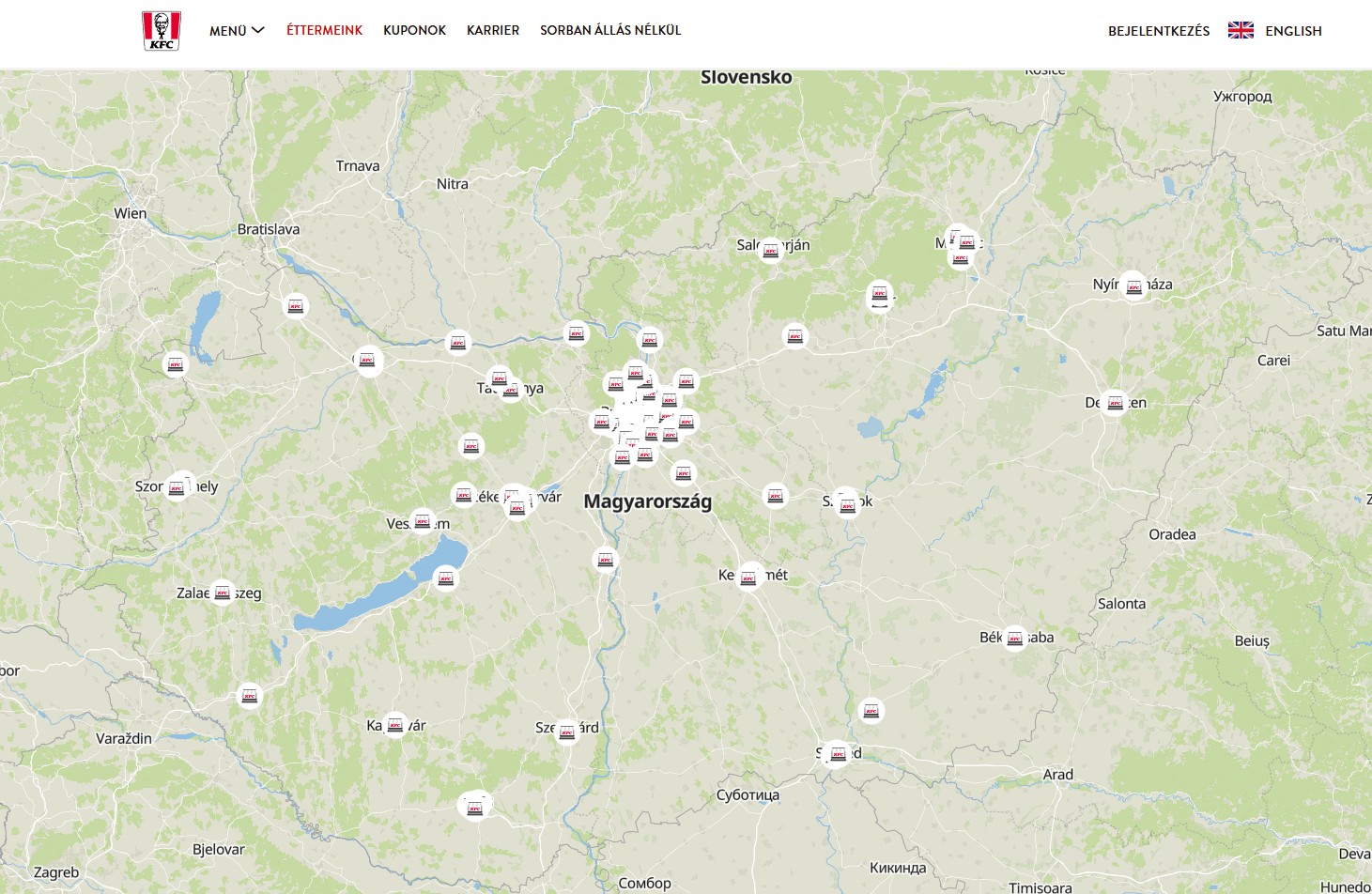Open the KARRIER link

[493, 30]
